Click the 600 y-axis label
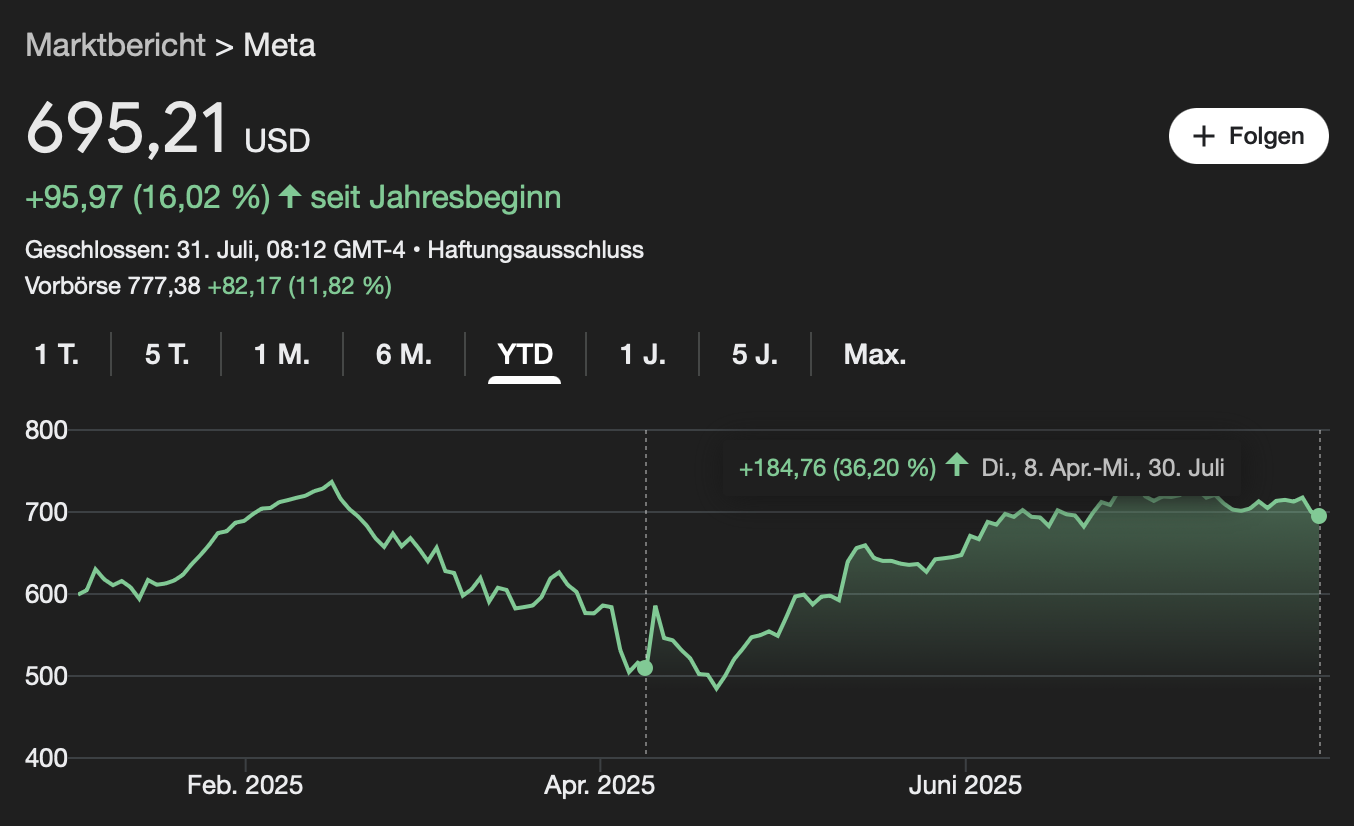Screen dimensions: 1354x826 [46, 595]
